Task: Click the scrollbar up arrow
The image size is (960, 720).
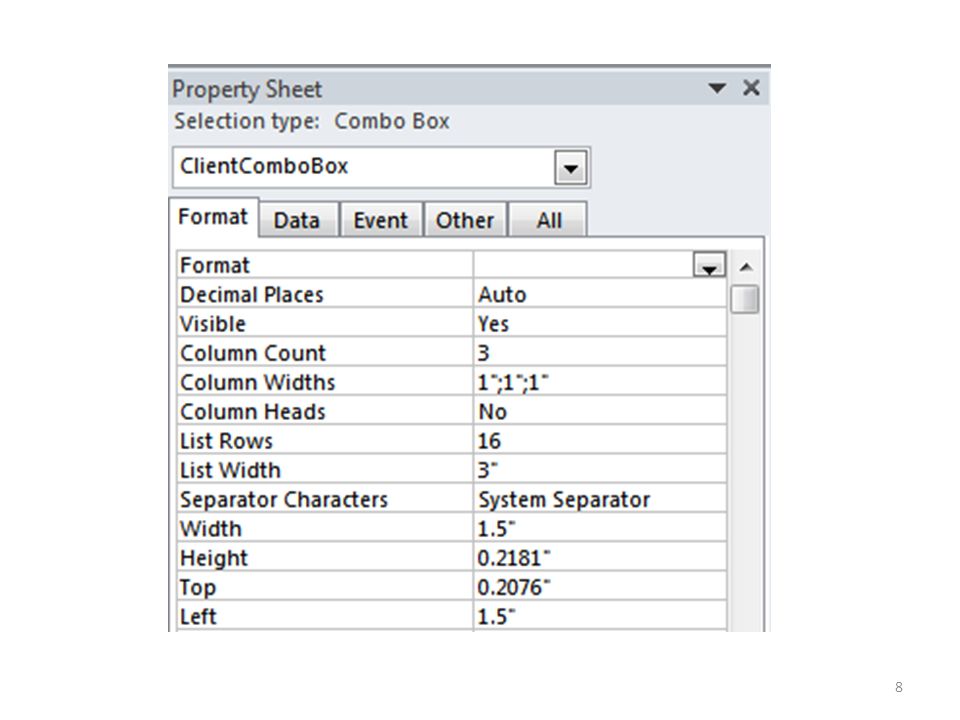Action: coord(745,267)
